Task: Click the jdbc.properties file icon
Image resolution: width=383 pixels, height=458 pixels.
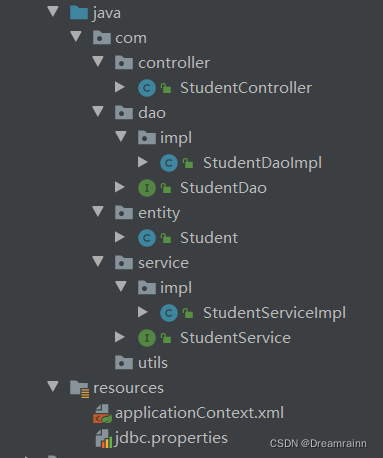Action: [x=103, y=438]
